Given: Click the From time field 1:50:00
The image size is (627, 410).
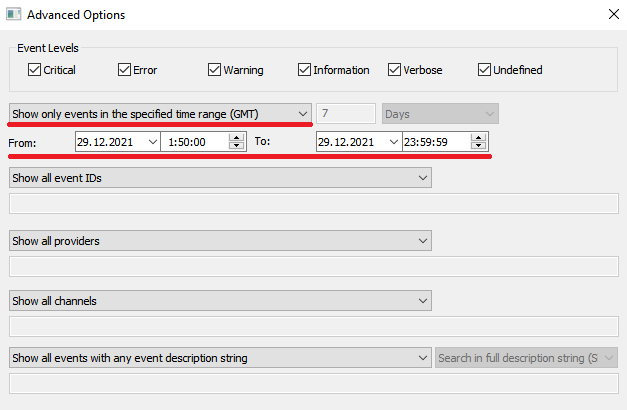Looking at the screenshot, I should (x=195, y=142).
